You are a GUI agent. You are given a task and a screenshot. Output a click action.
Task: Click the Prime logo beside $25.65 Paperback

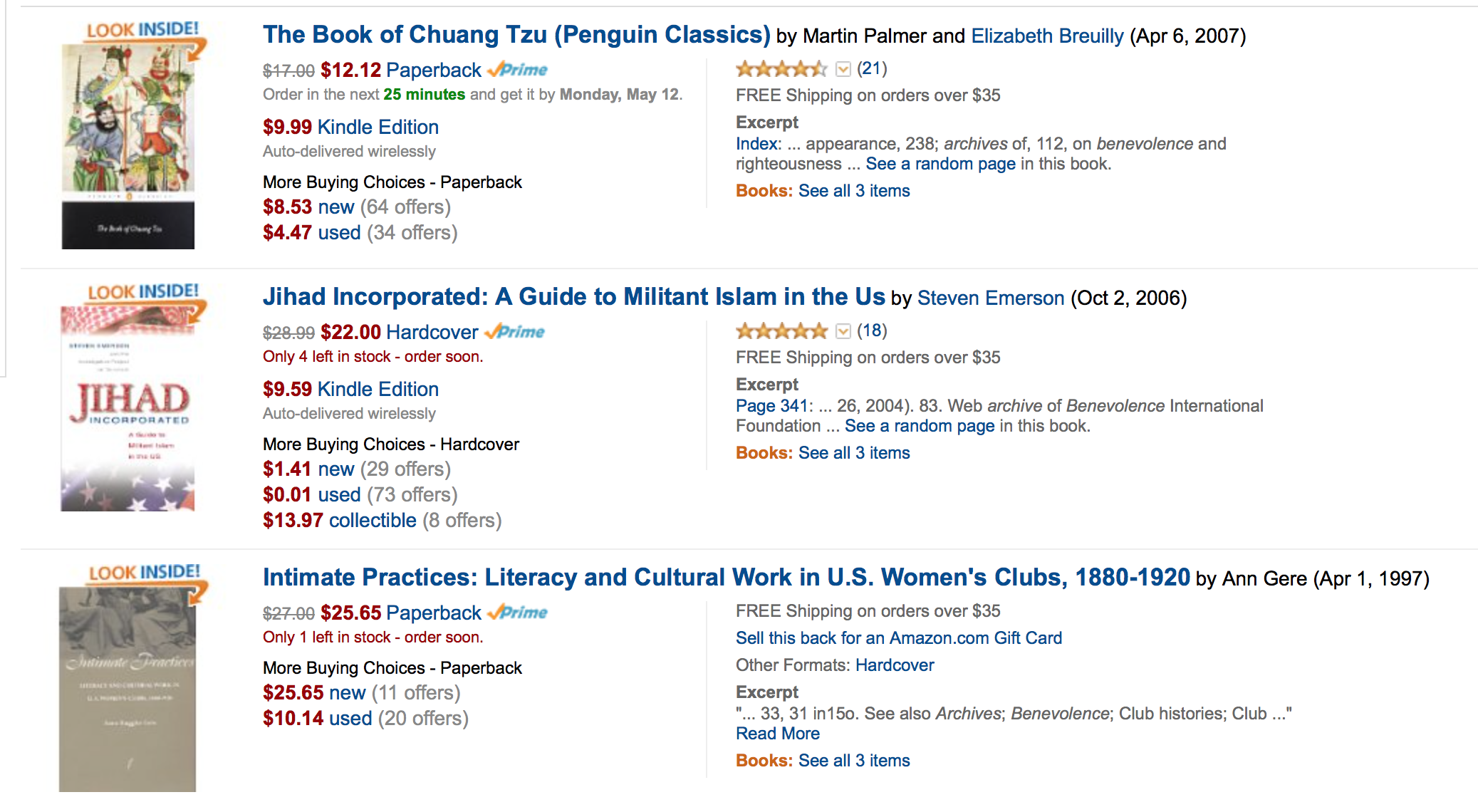pyautogui.click(x=518, y=613)
